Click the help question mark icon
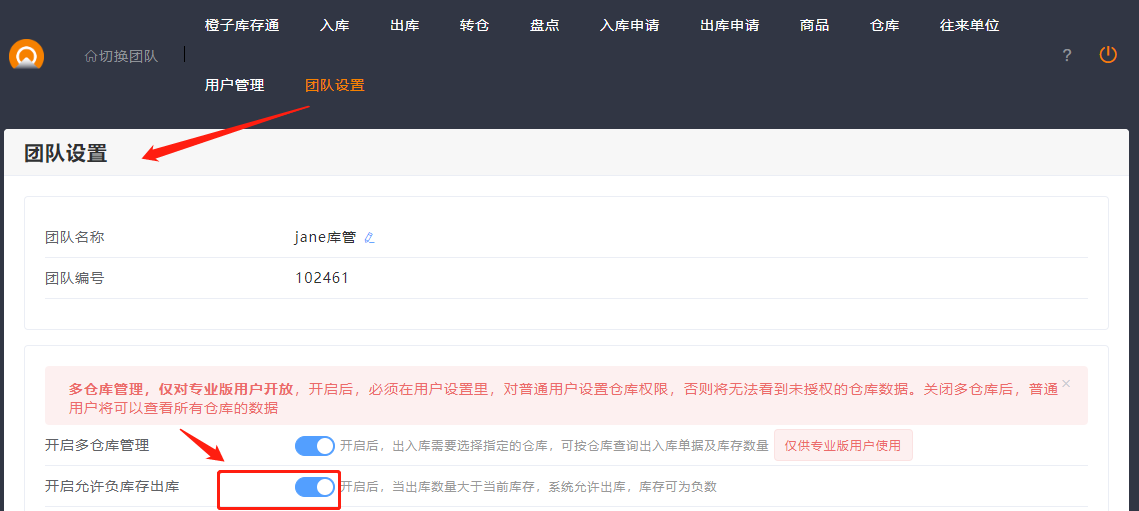Image resolution: width=1139 pixels, height=511 pixels. [1067, 56]
